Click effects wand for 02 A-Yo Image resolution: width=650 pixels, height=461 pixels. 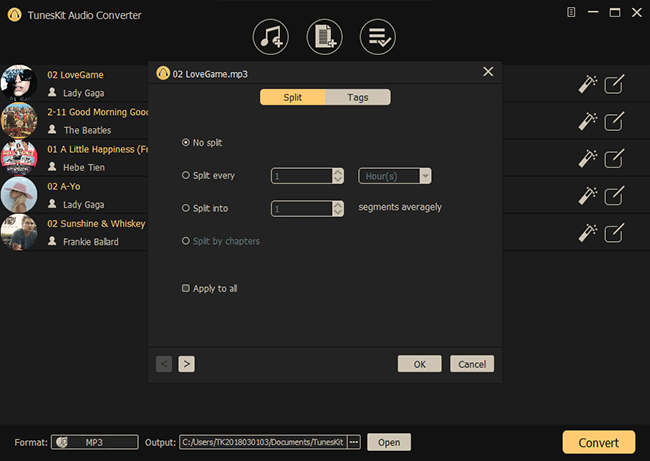[587, 196]
